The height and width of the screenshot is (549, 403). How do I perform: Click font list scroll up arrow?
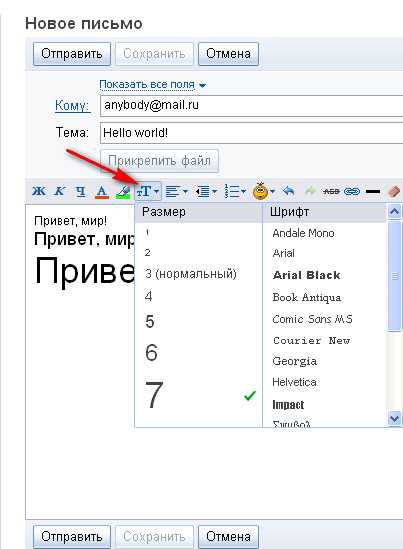(x=394, y=211)
